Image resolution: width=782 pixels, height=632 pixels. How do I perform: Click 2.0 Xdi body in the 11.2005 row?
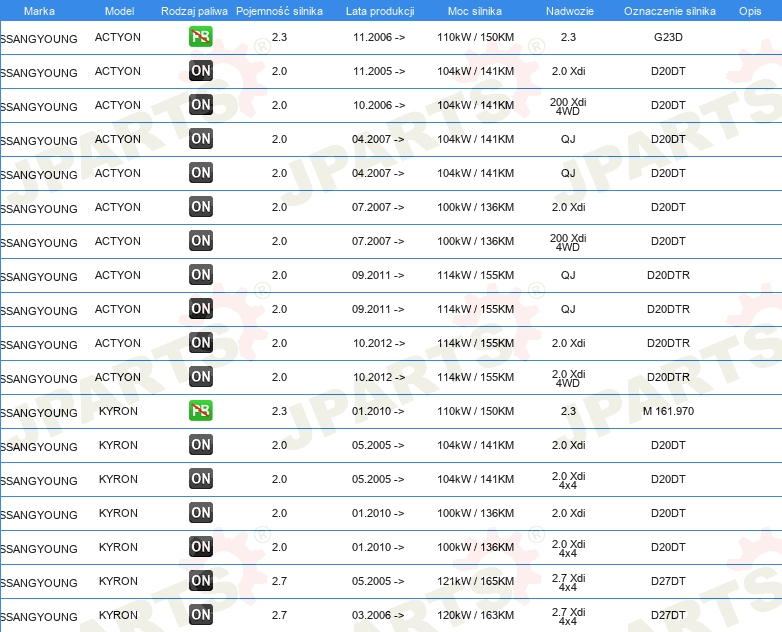(x=569, y=71)
